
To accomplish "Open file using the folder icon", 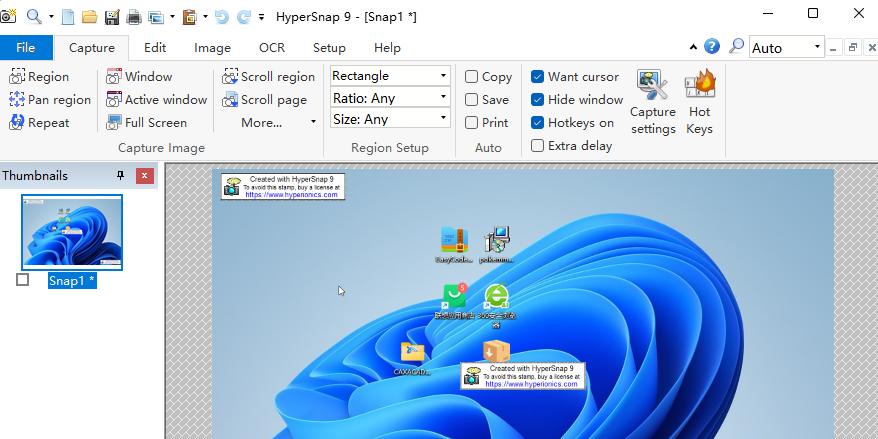I will (x=90, y=17).
